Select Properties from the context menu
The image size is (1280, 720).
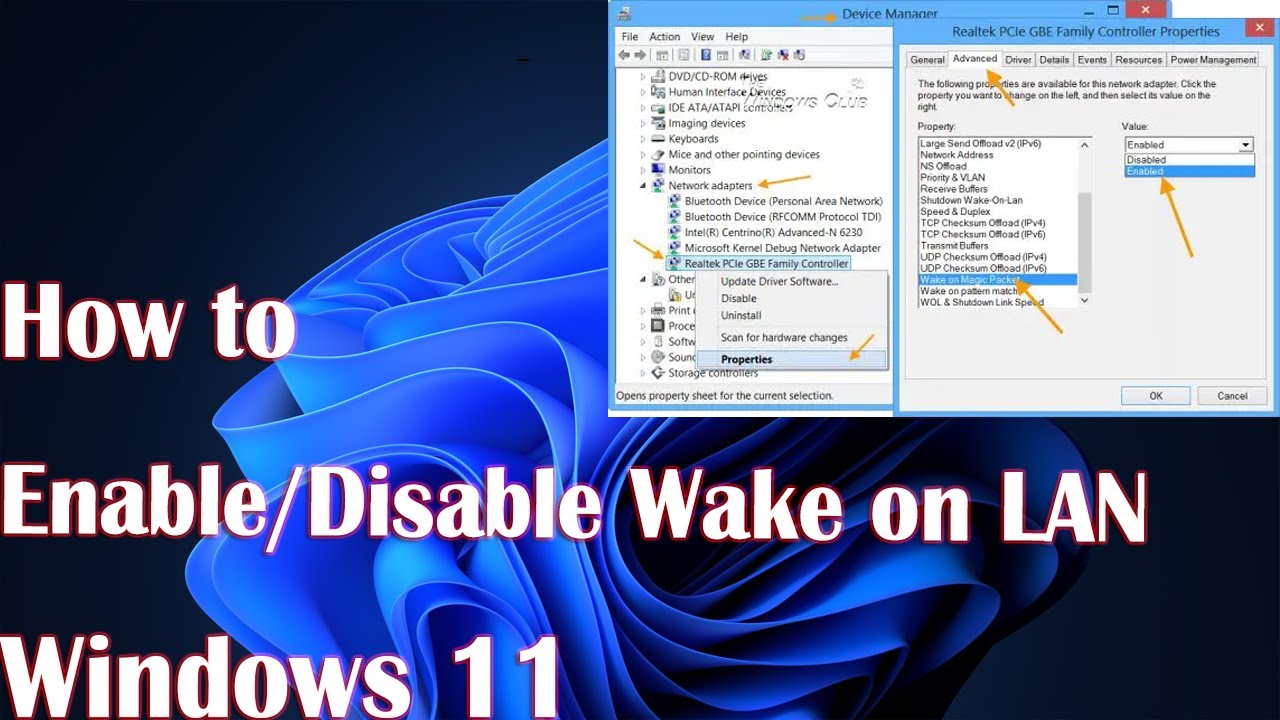(747, 359)
